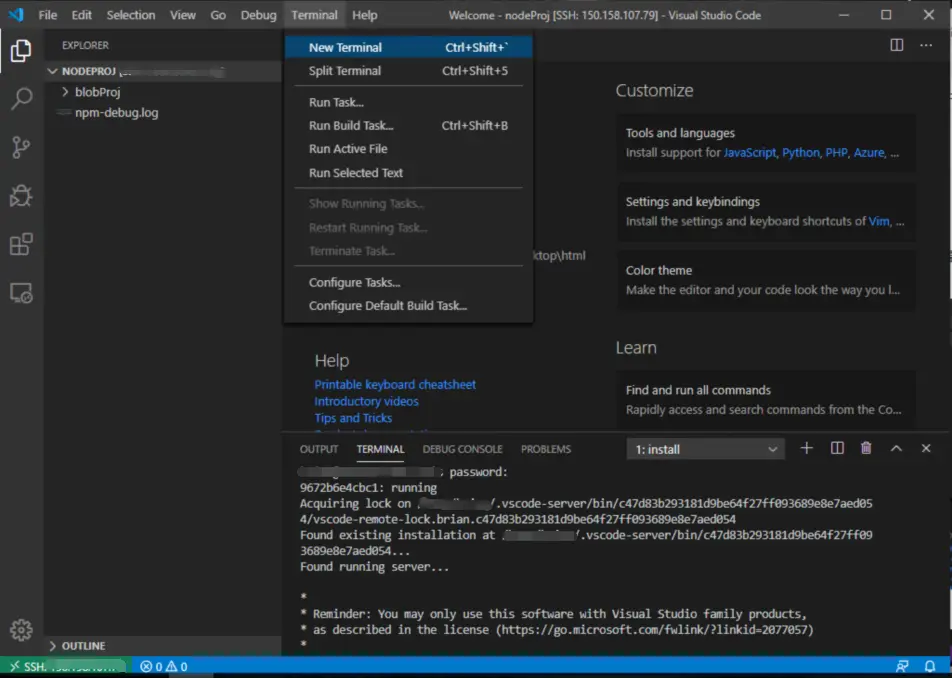Open Printable keyboard cheatsheet link
The width and height of the screenshot is (952, 678).
395,385
